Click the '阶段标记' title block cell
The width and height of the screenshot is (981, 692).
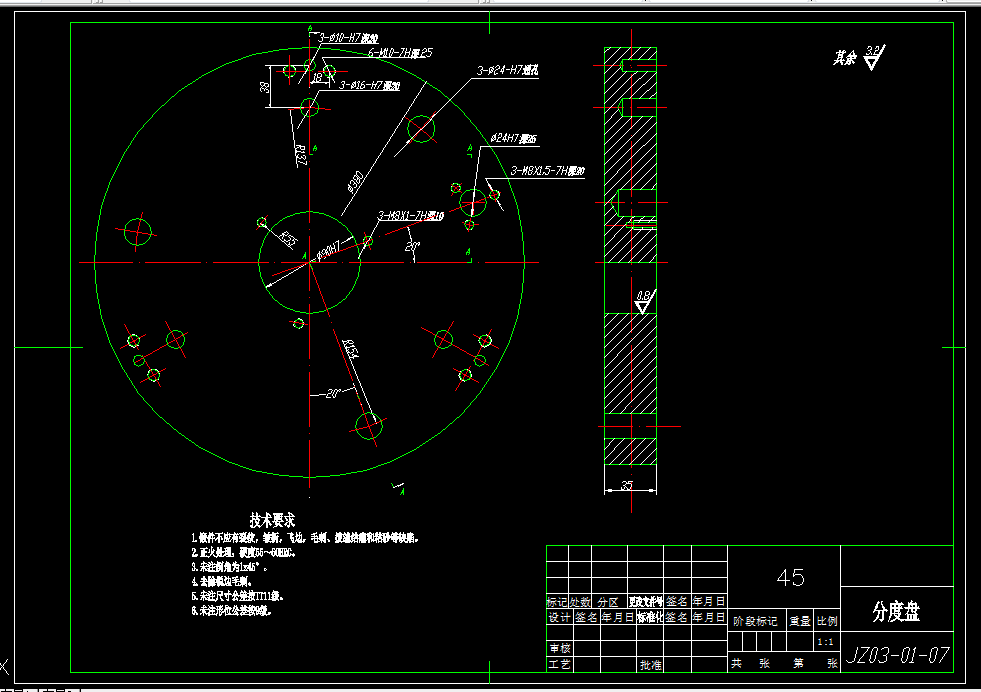755,621
